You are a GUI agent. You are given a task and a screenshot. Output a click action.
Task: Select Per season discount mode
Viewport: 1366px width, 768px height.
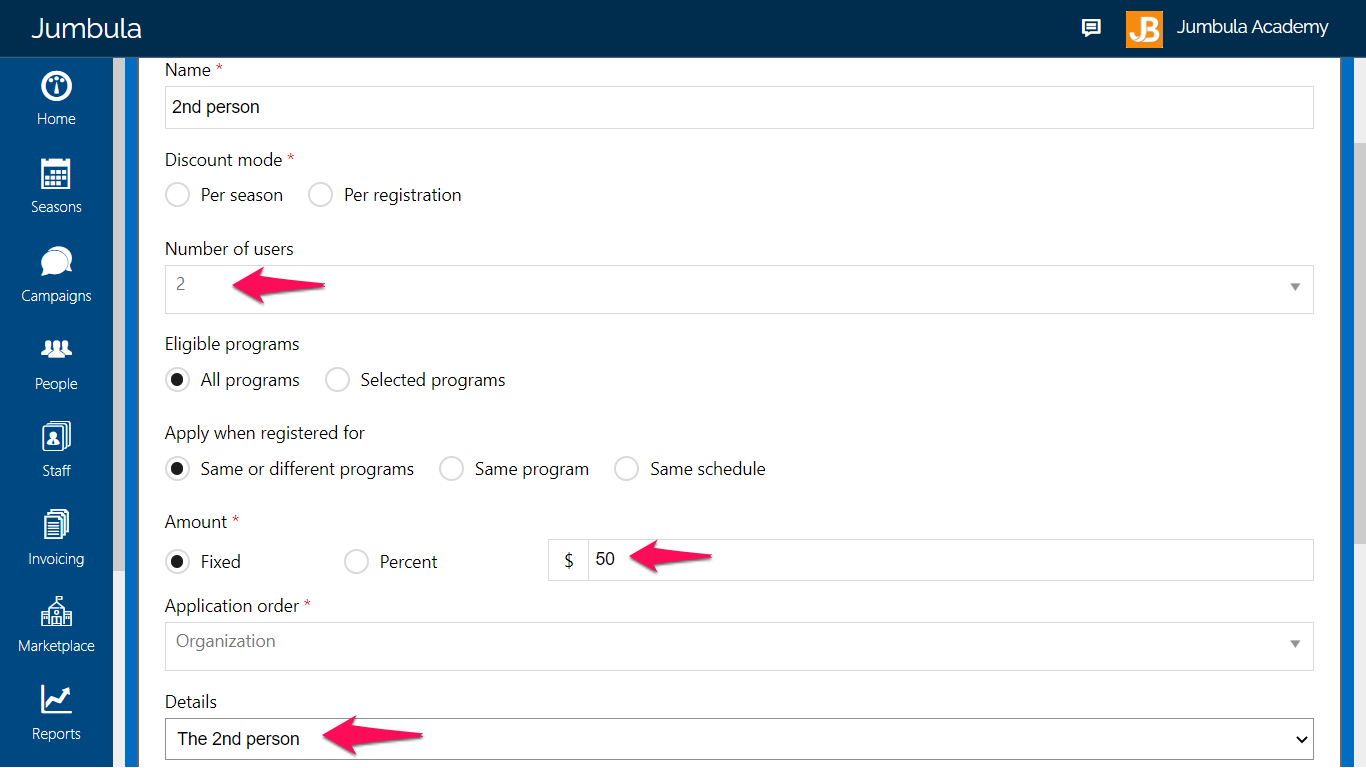pos(177,195)
